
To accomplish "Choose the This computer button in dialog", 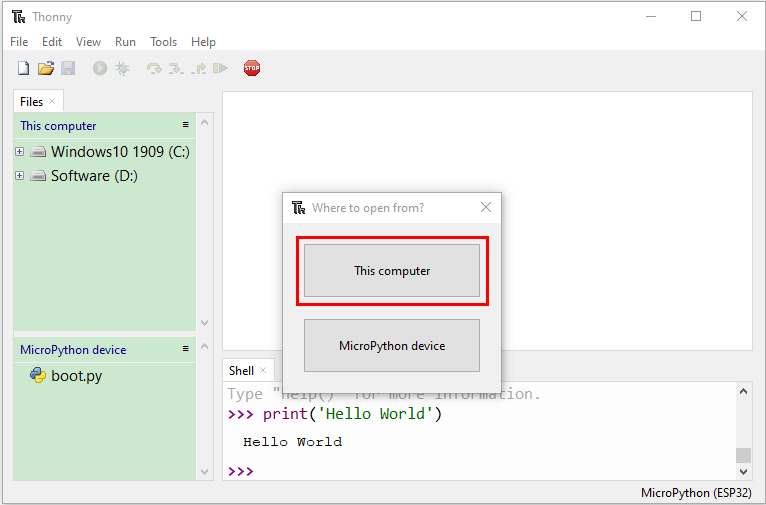I will [x=392, y=271].
